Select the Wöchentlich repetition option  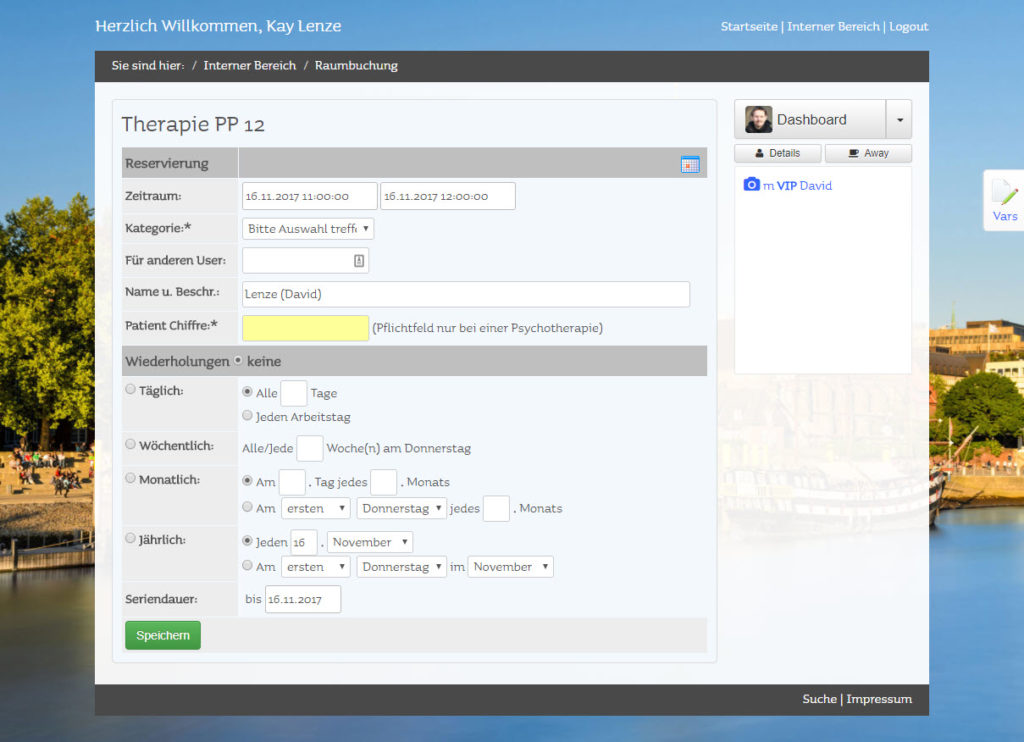click(x=130, y=444)
